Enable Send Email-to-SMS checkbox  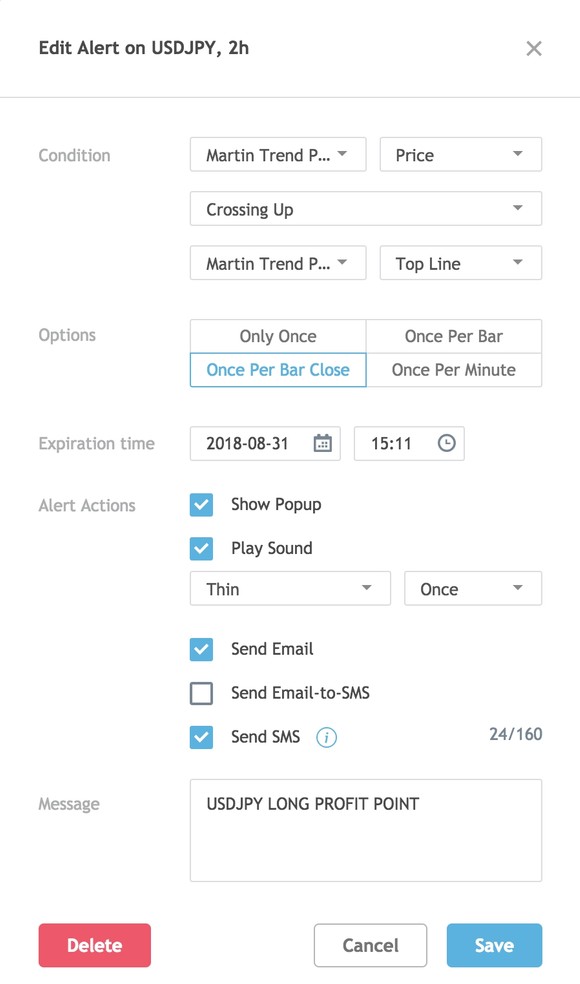201,693
